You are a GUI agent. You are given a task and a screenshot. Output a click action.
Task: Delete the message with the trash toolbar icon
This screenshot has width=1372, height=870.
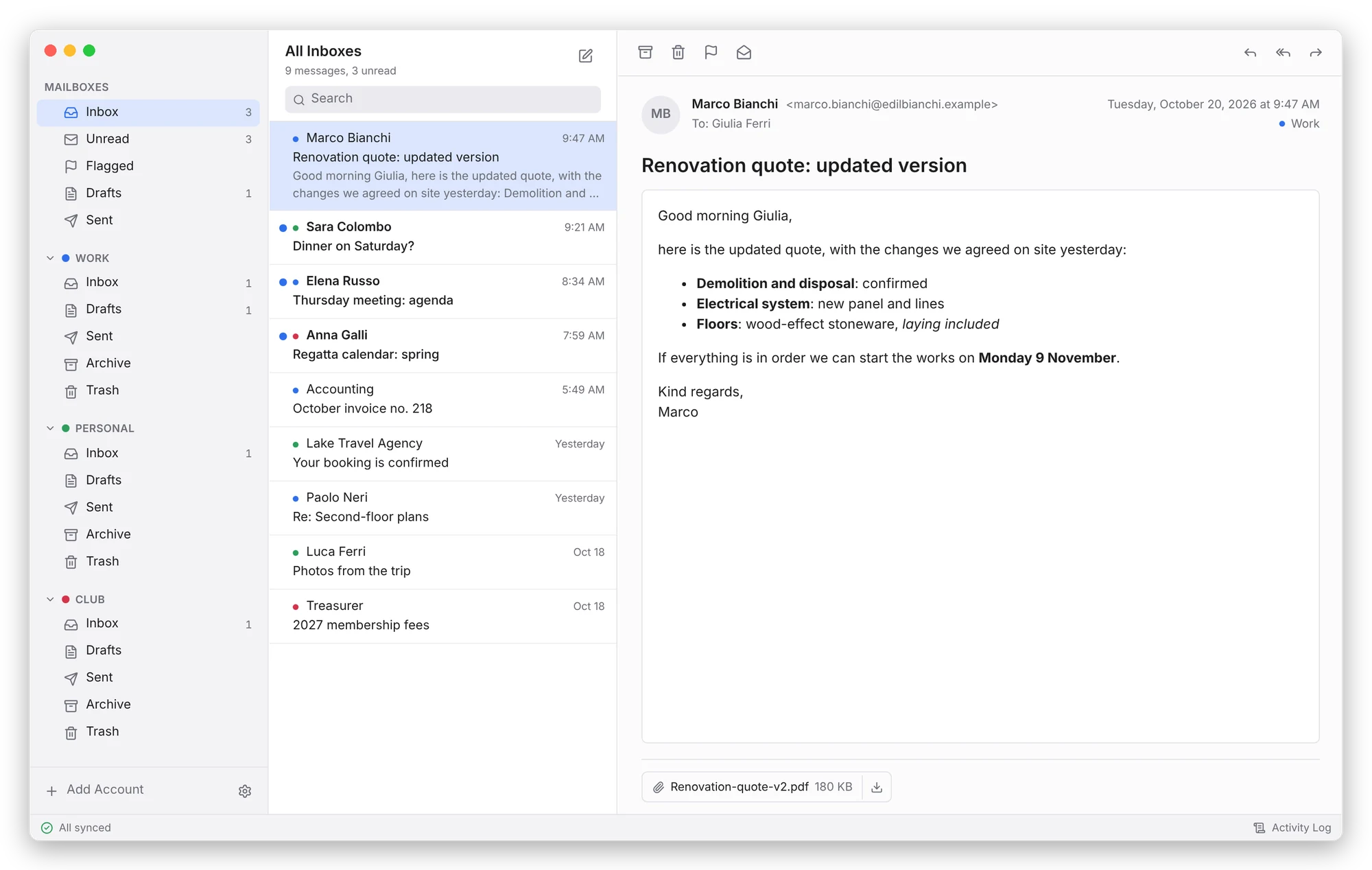[678, 52]
